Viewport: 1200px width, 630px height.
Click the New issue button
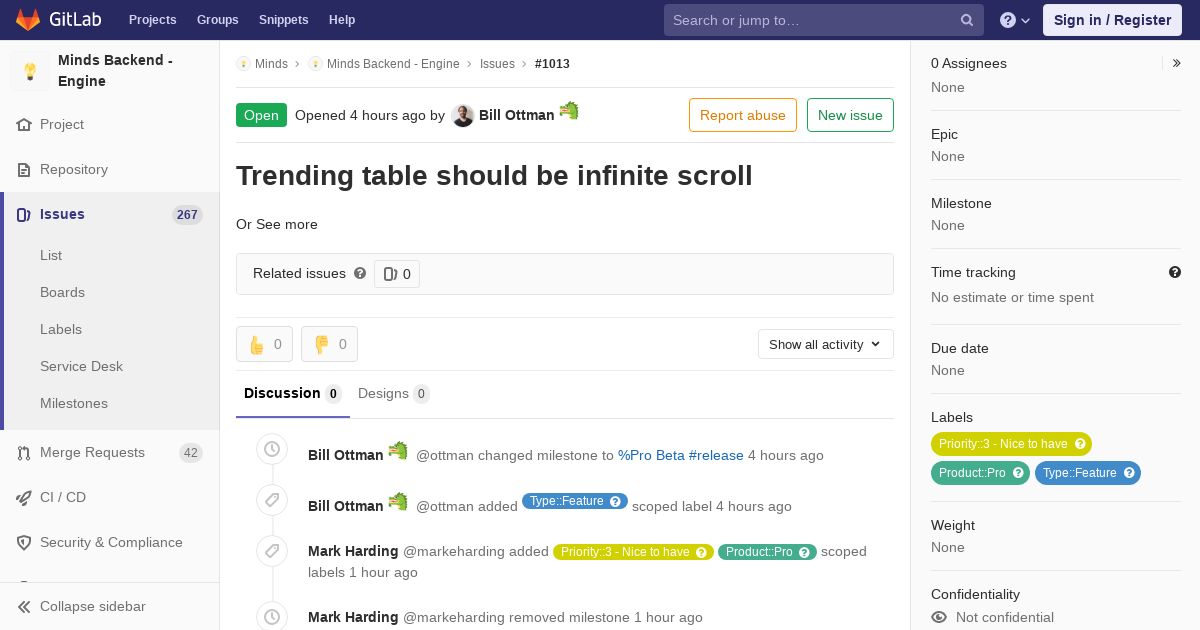click(x=850, y=115)
